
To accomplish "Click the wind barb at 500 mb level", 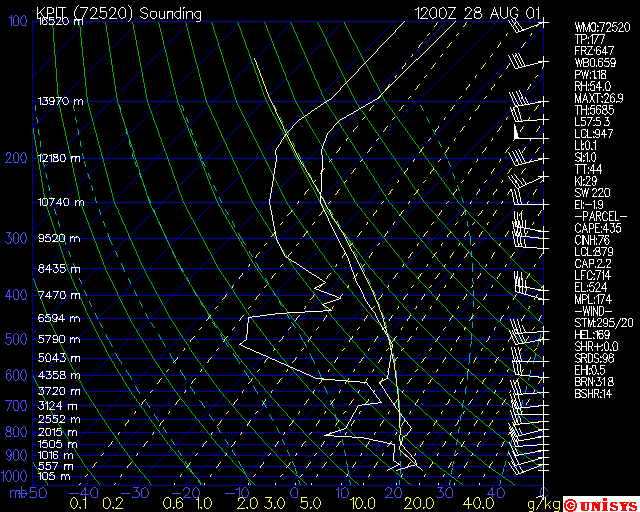I will (527, 339).
